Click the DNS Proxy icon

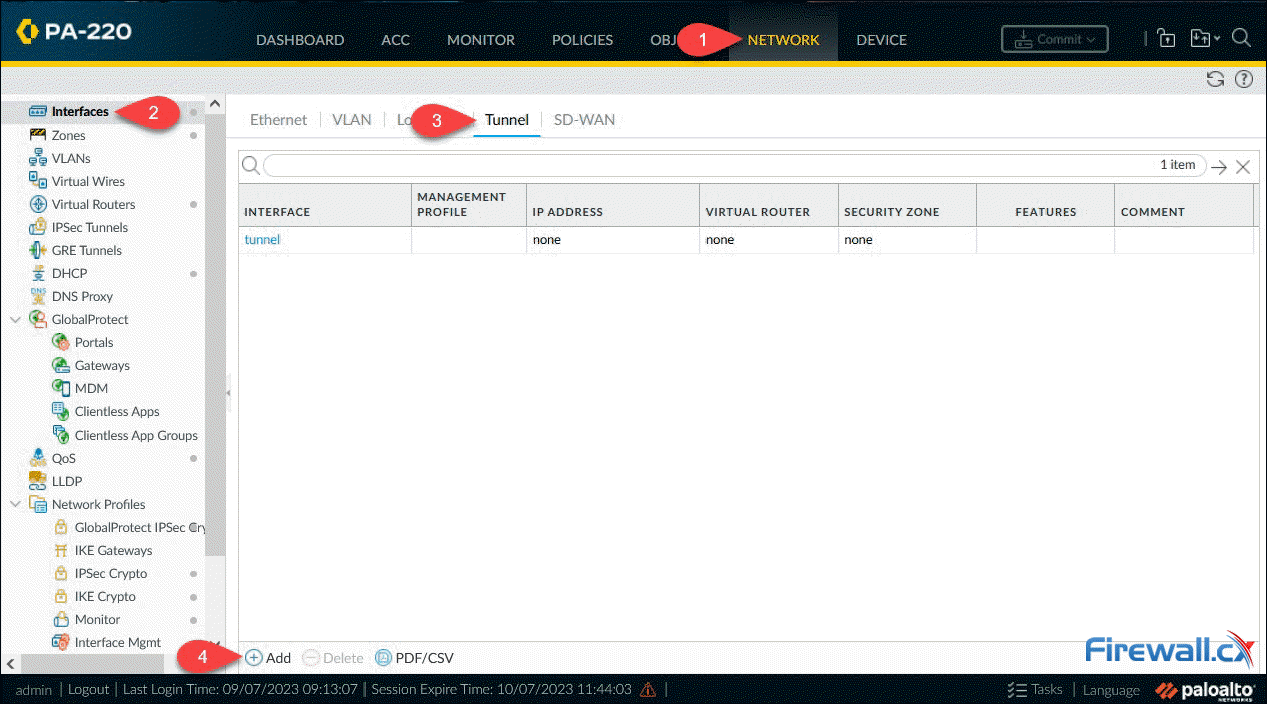tap(38, 296)
